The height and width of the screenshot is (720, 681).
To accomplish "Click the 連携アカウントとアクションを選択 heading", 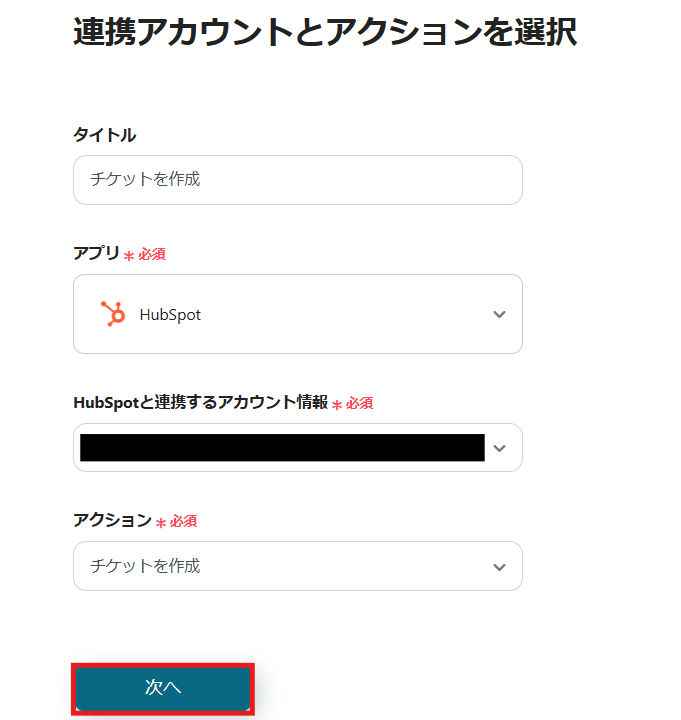I will [x=324, y=32].
